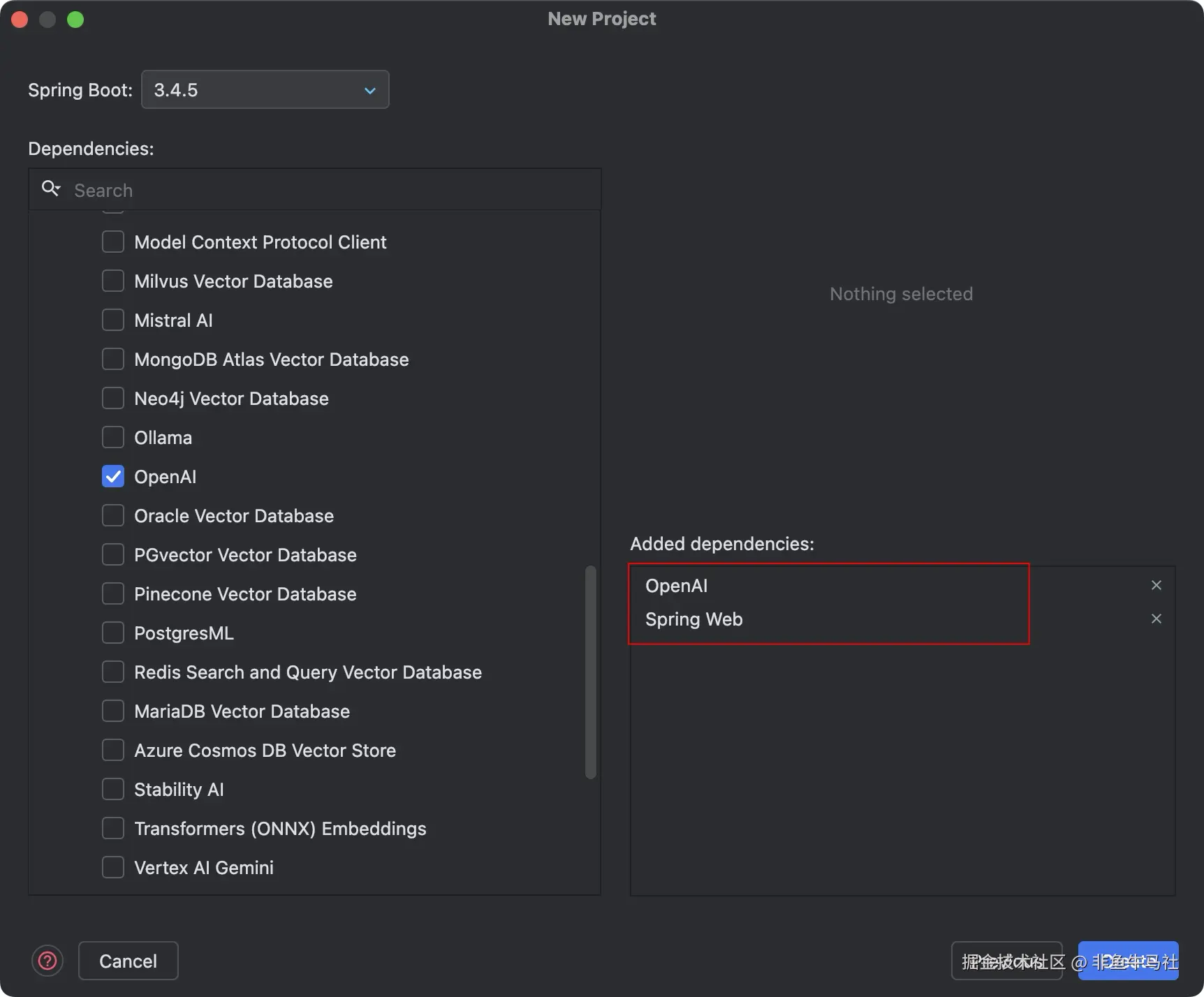Tick the Milvus Vector Database checkbox
This screenshot has height=997, width=1204.
(x=113, y=281)
